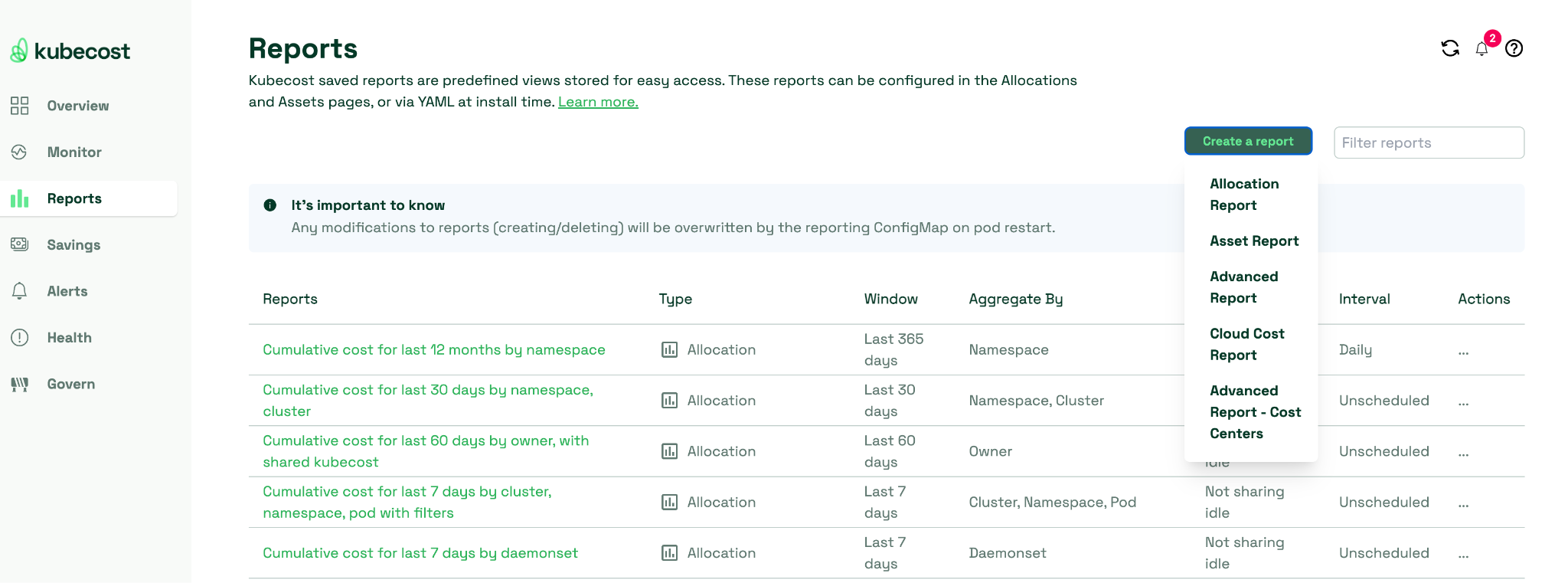Screen dimensions: 1568x583
Task: Click the Reports column header
Action: [x=290, y=299]
